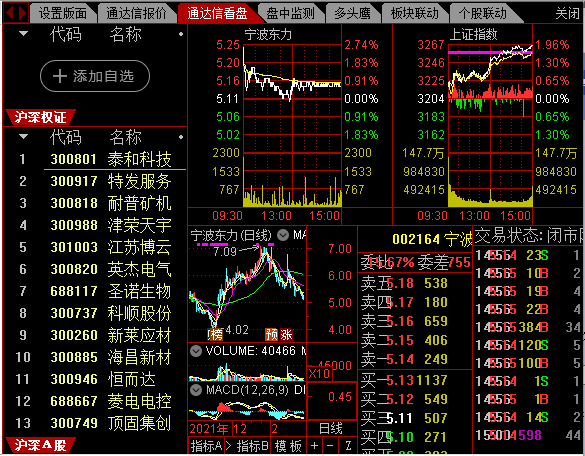The height and width of the screenshot is (456, 585).
Task: Zoom in chart with plus button
Action: pos(315,446)
